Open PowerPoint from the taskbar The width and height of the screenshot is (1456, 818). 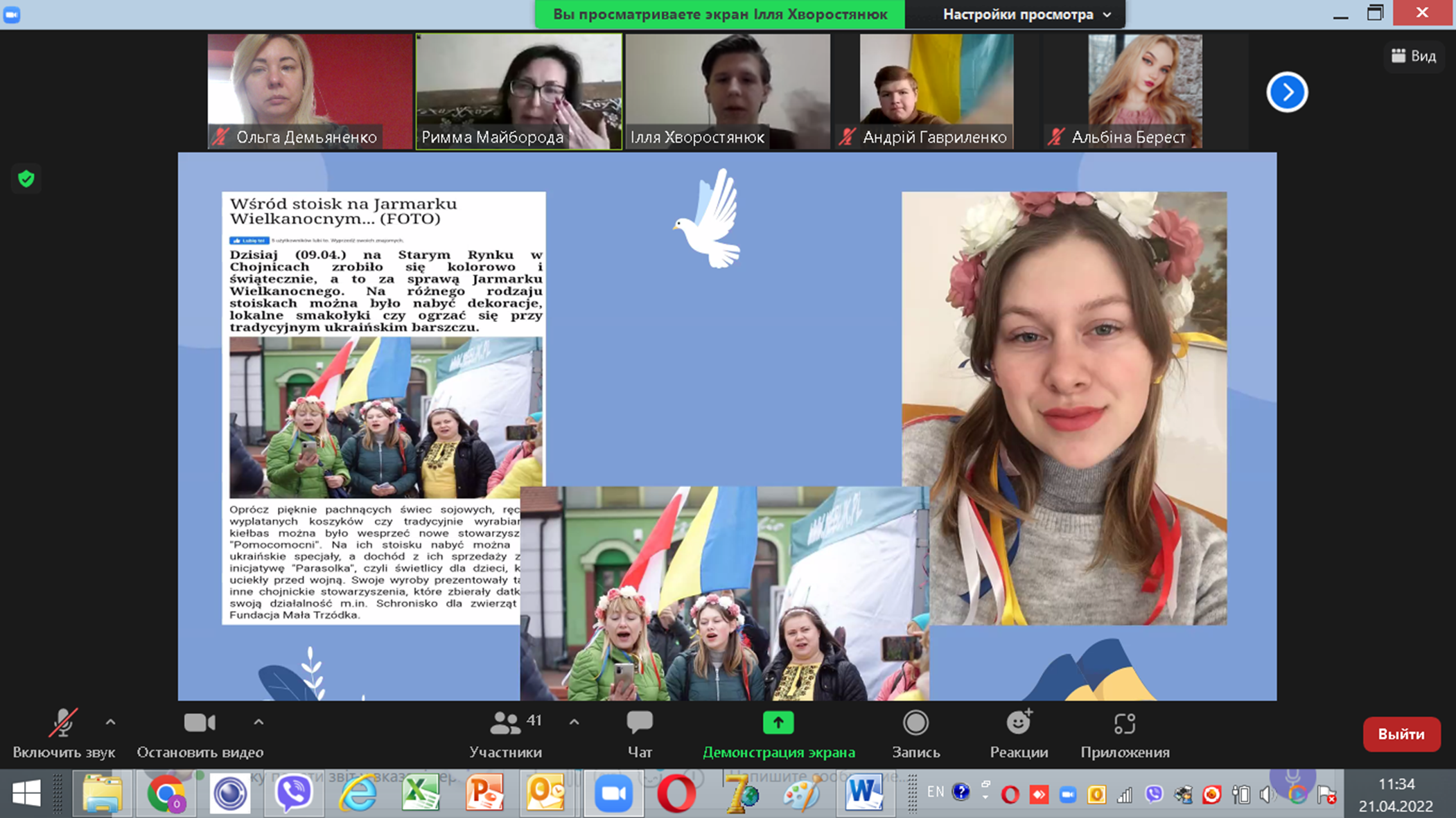click(x=484, y=794)
